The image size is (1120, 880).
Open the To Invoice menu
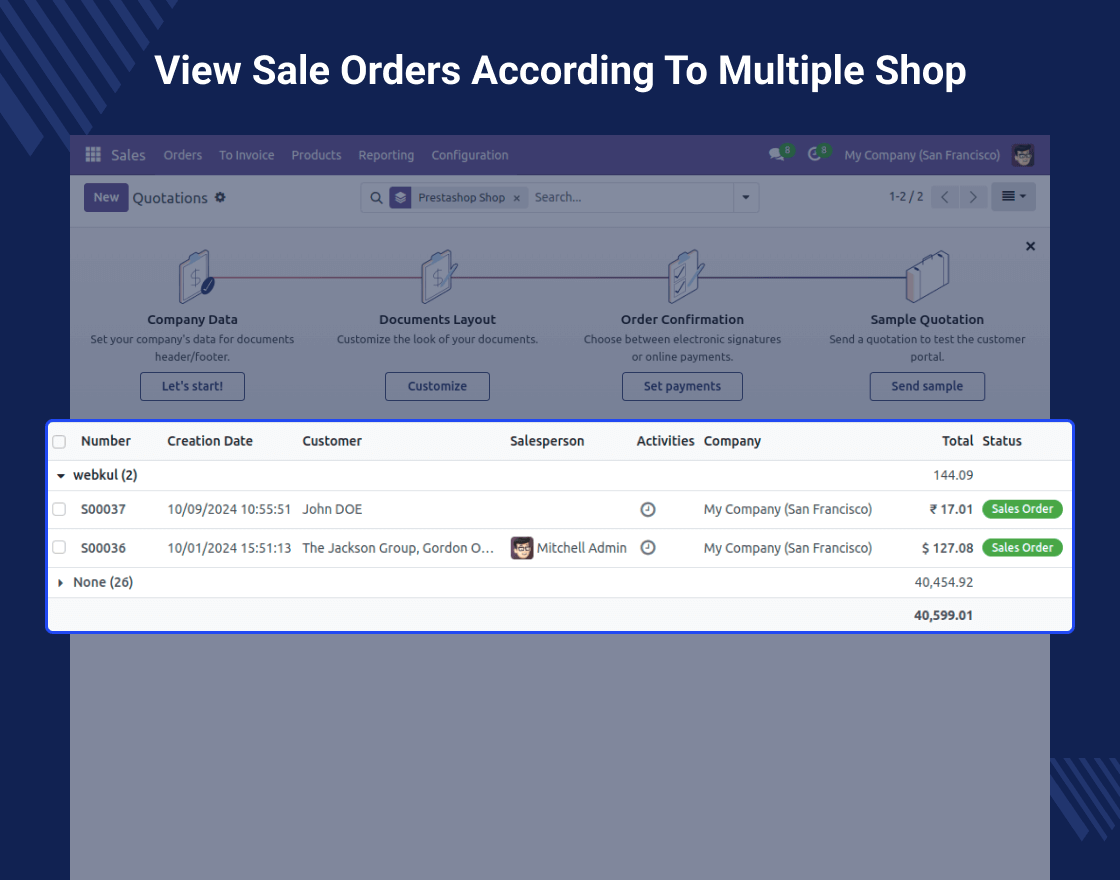(246, 155)
